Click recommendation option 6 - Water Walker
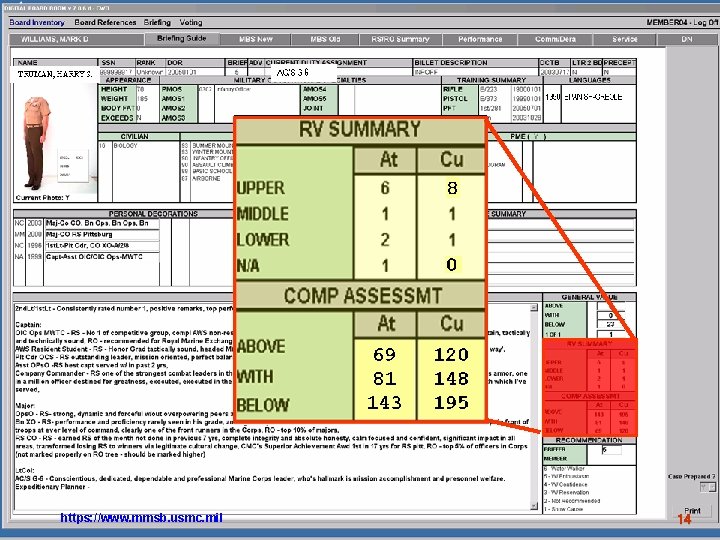 pos(564,469)
